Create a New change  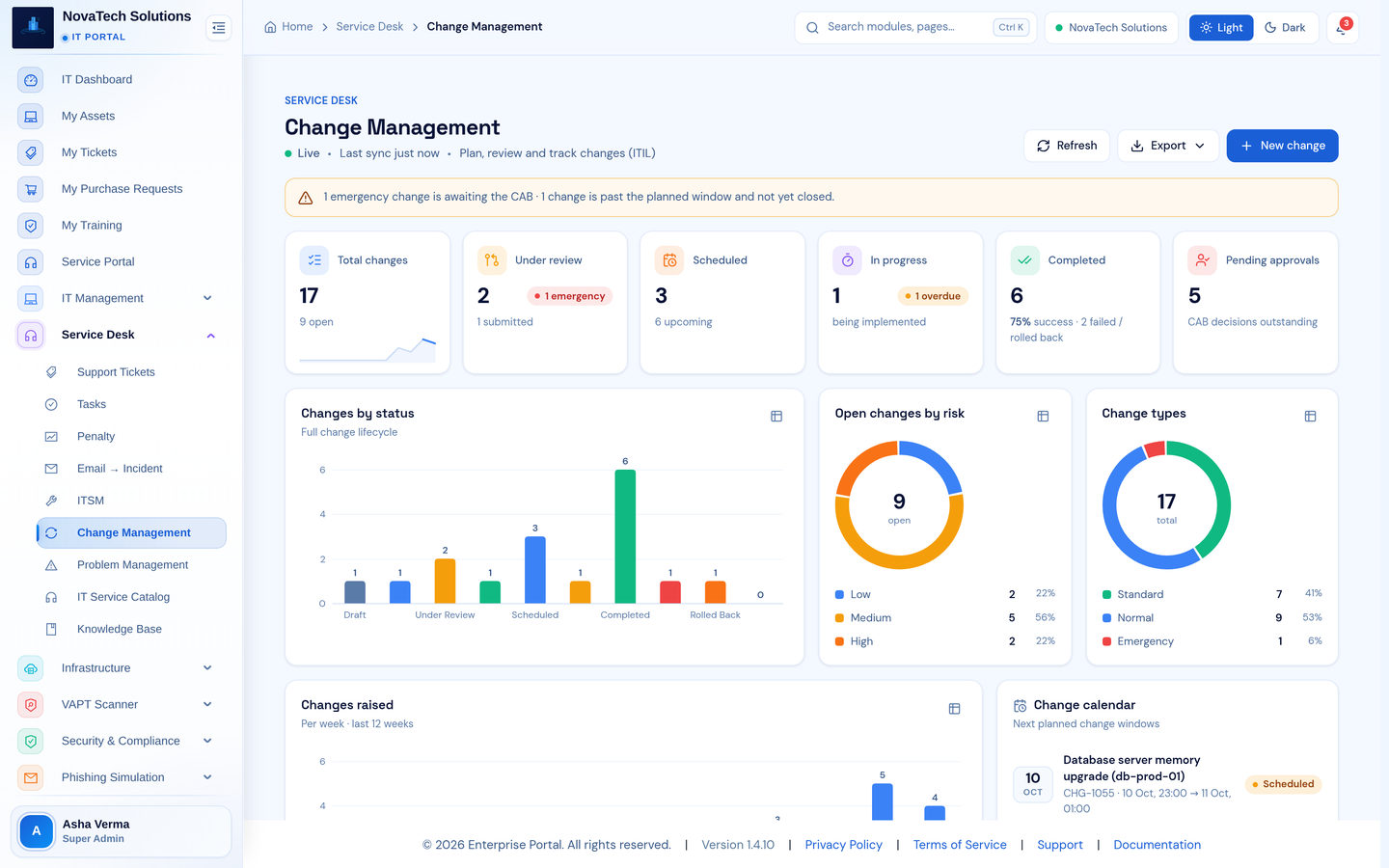point(1282,146)
